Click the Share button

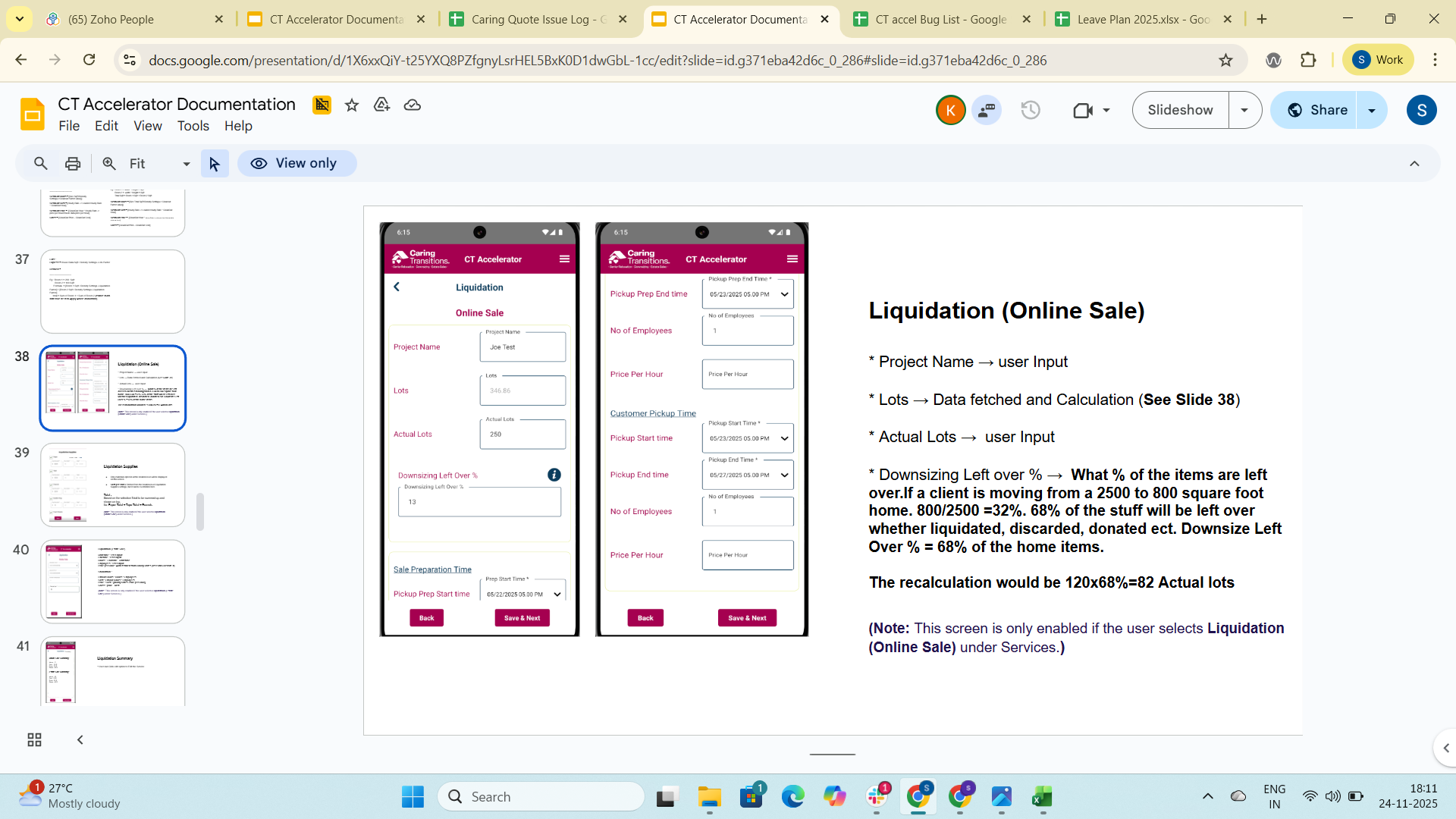[x=1318, y=111]
